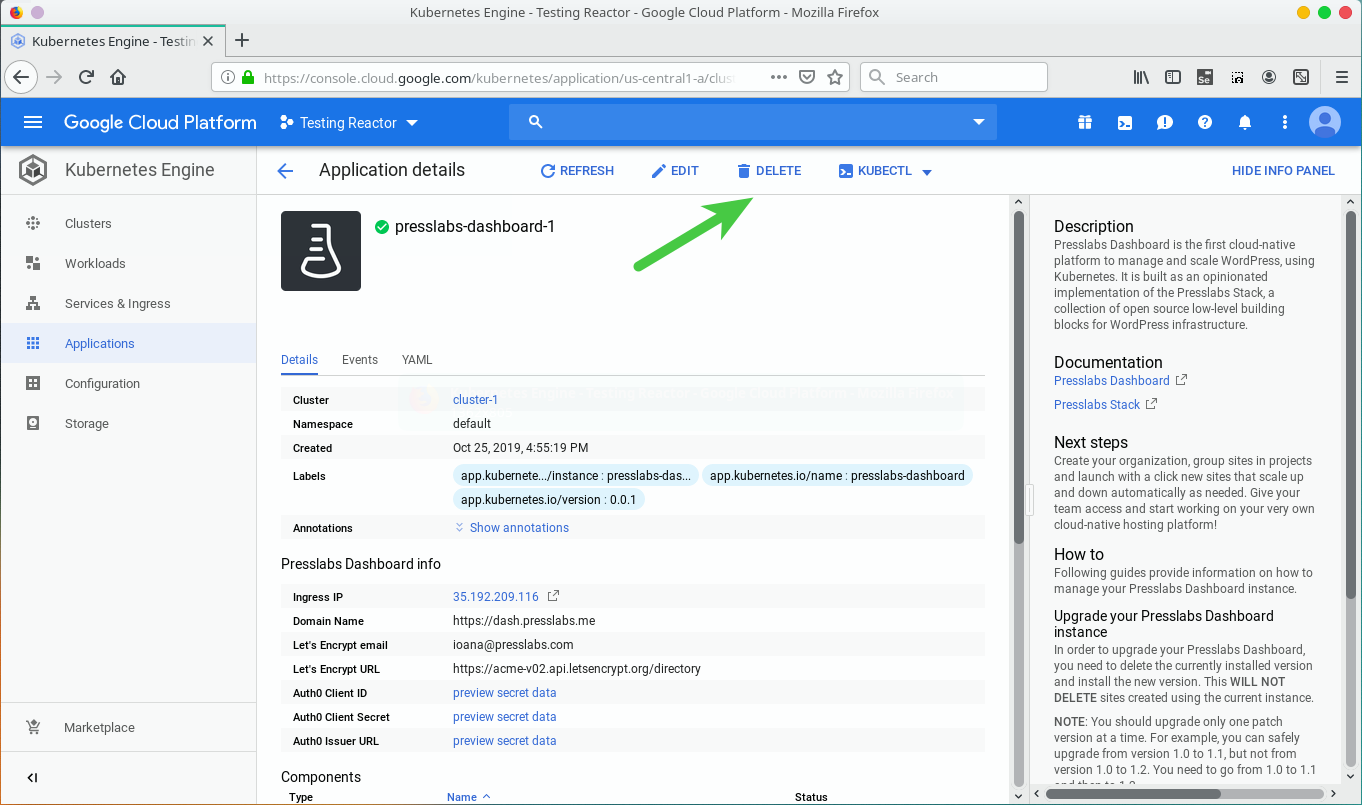Click the EDIT button

675,171
